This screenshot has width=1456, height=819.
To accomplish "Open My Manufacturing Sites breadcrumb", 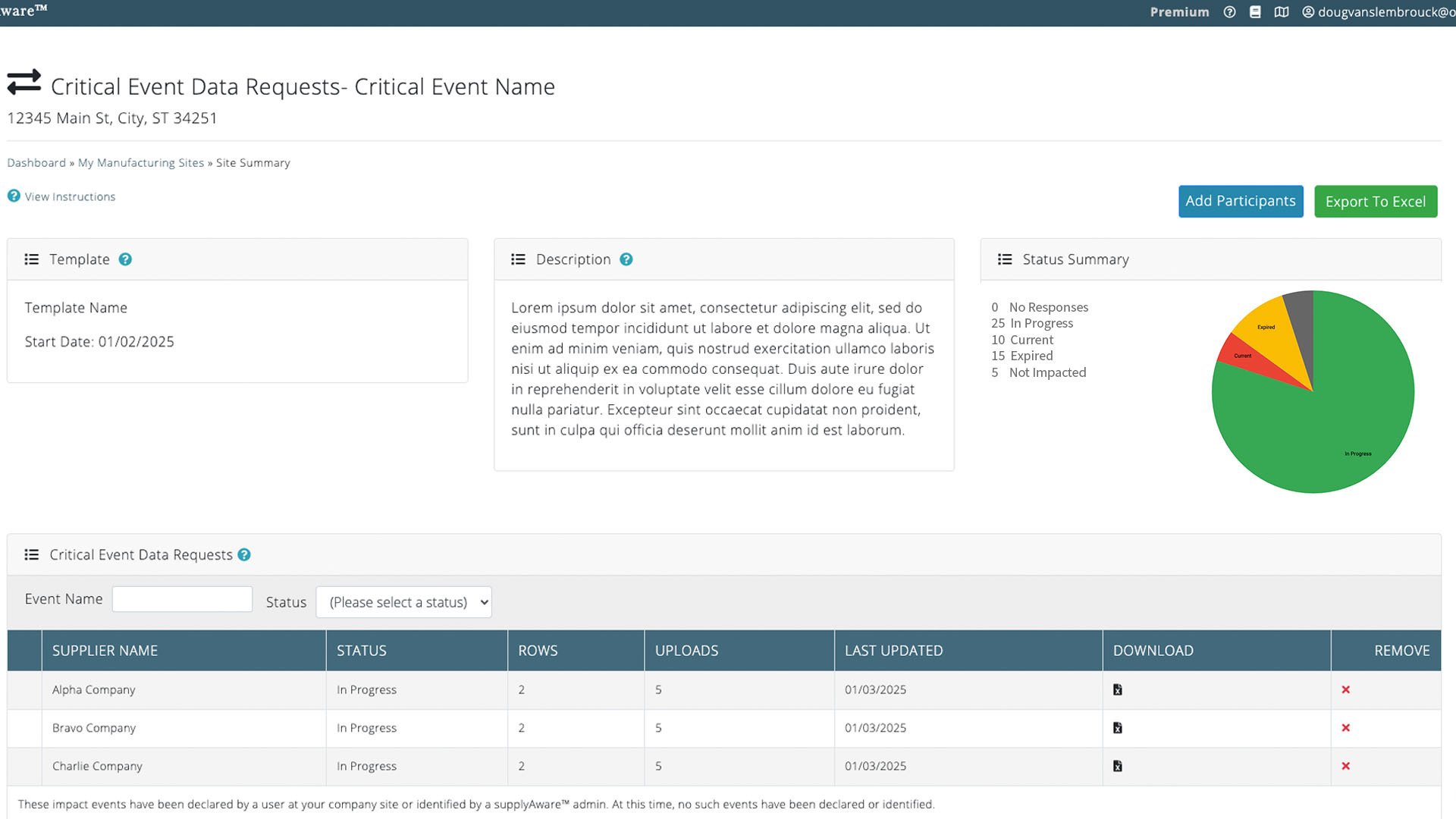I will pos(141,163).
